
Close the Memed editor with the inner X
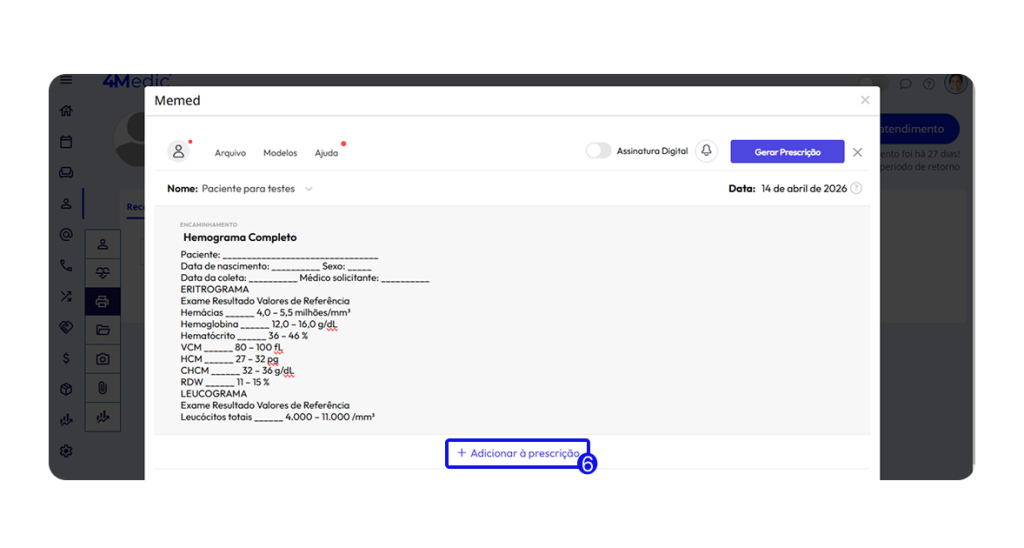click(857, 152)
